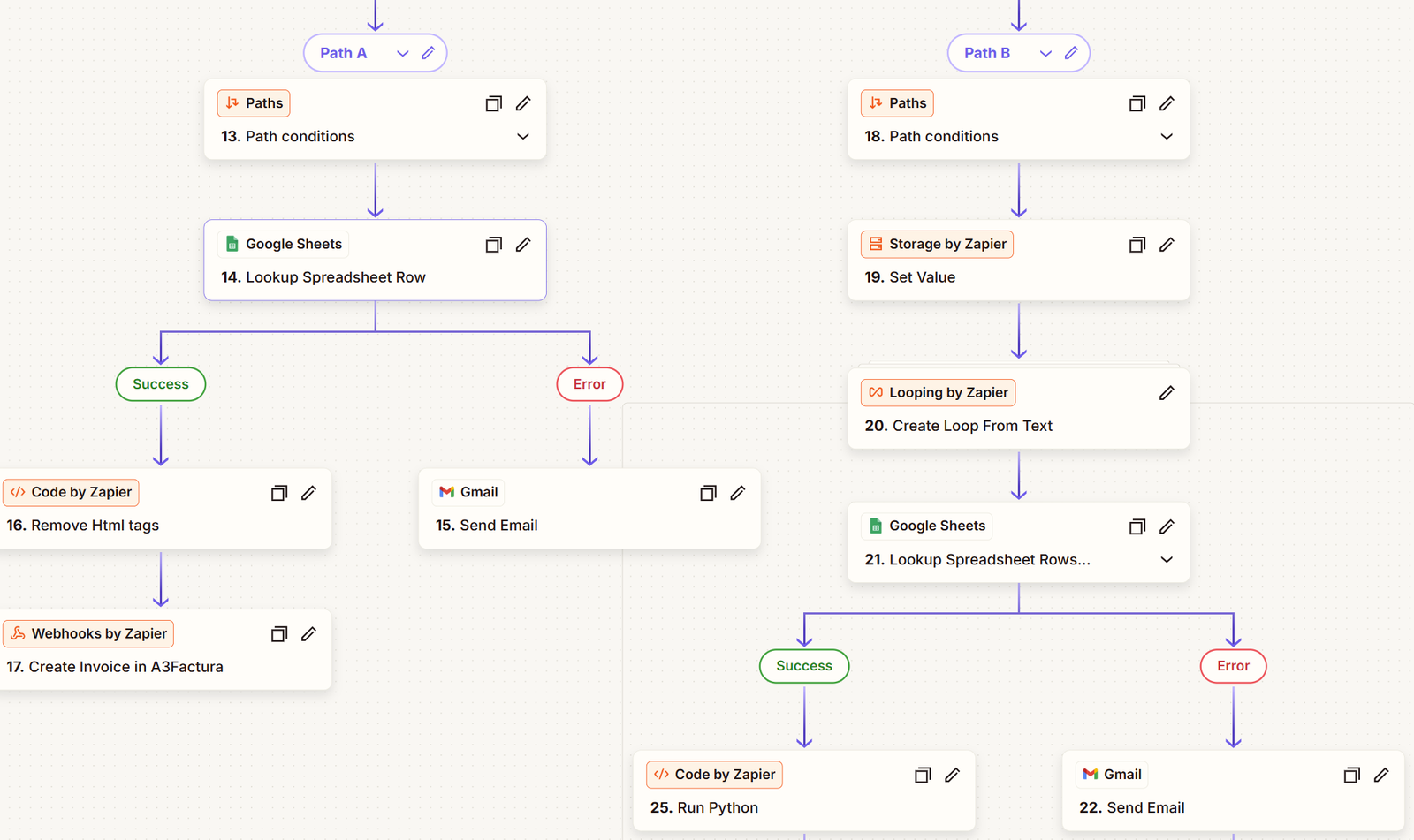This screenshot has height=840, width=1414.
Task: Open step titled 14. Lookup Spreadsheet Row
Action: click(x=323, y=277)
